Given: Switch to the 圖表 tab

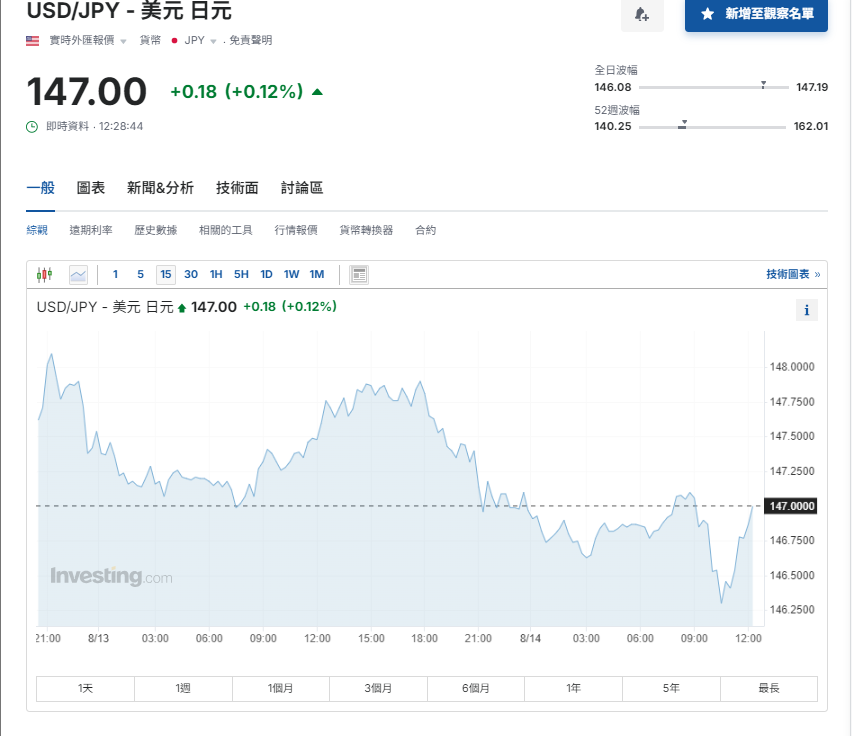Looking at the screenshot, I should click(91, 188).
